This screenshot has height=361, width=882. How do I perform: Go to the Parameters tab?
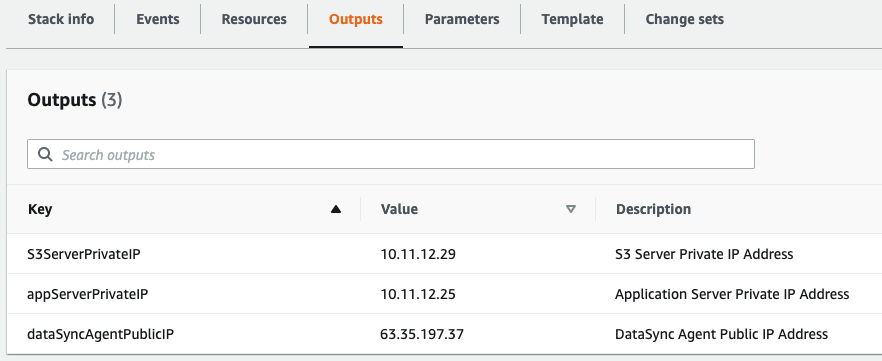click(x=462, y=19)
